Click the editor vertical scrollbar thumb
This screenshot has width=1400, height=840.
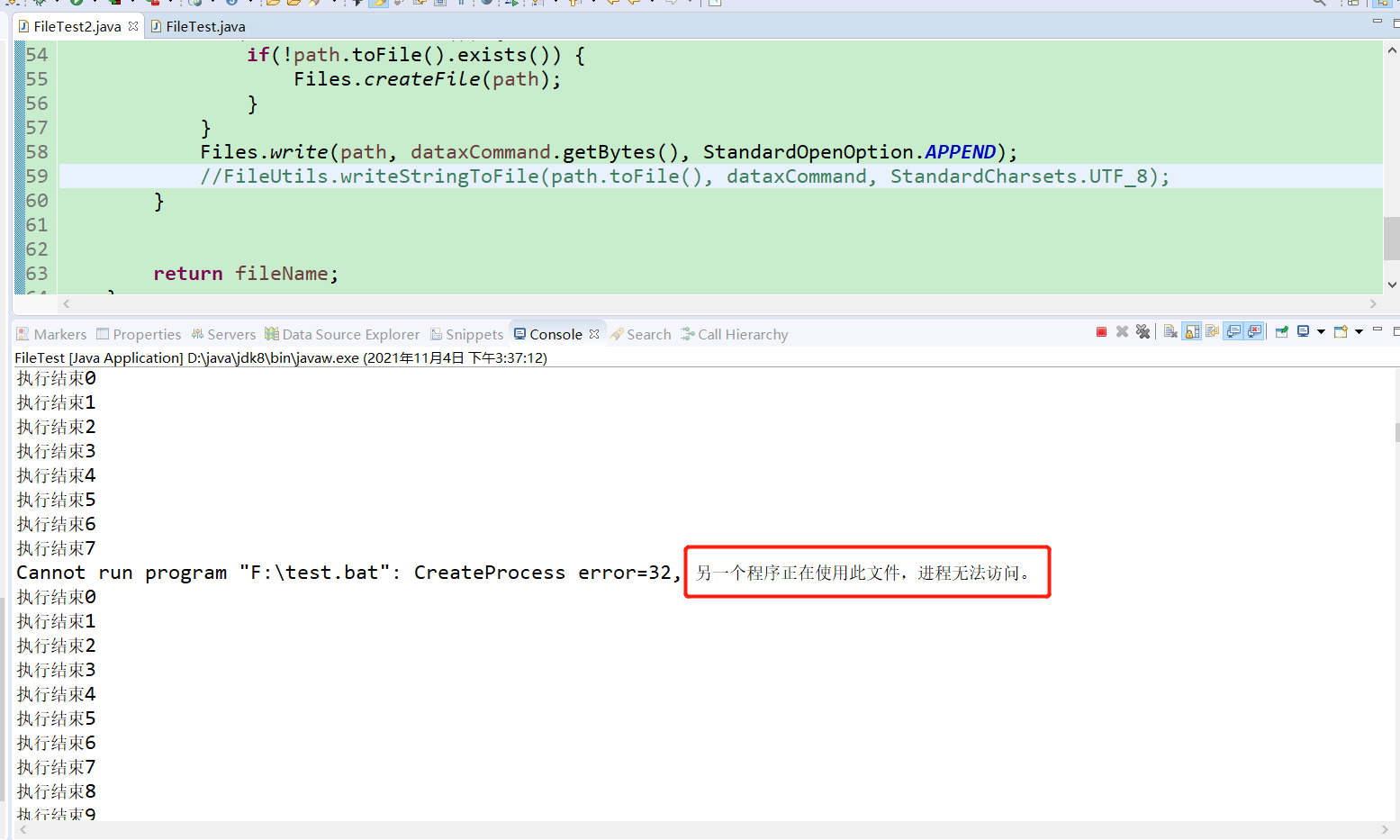tap(1392, 238)
